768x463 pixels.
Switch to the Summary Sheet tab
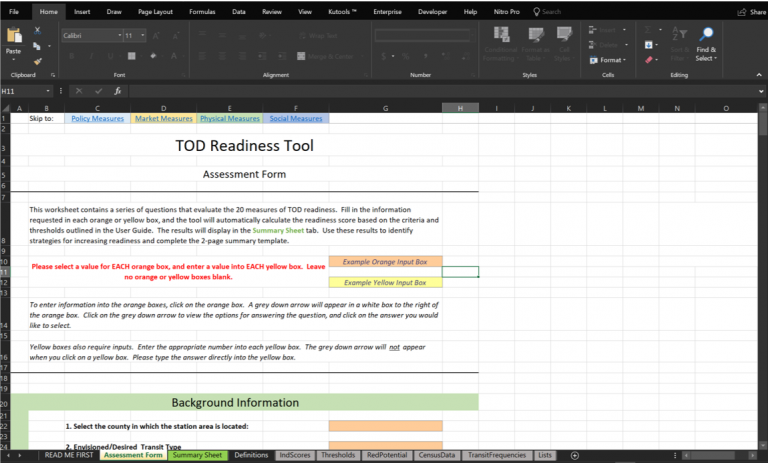pos(196,455)
